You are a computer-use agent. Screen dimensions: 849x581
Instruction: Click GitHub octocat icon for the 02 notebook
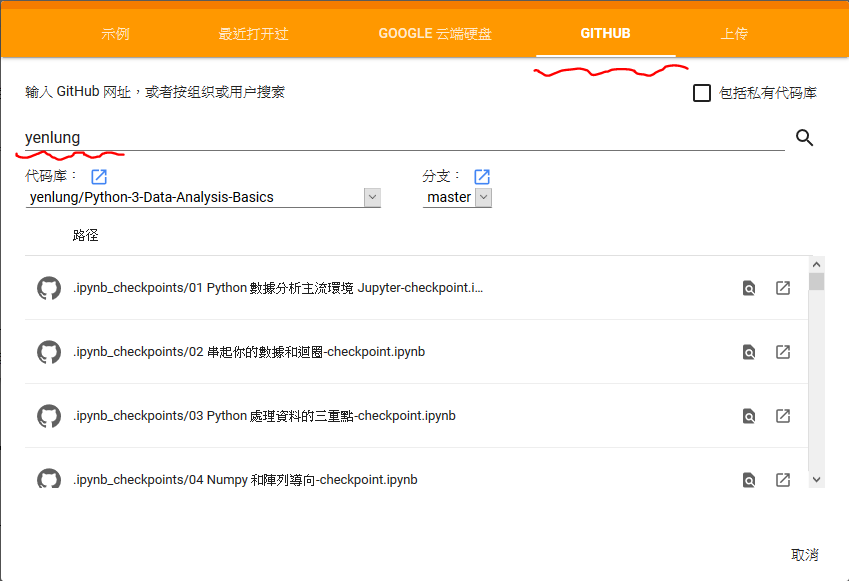pos(49,351)
